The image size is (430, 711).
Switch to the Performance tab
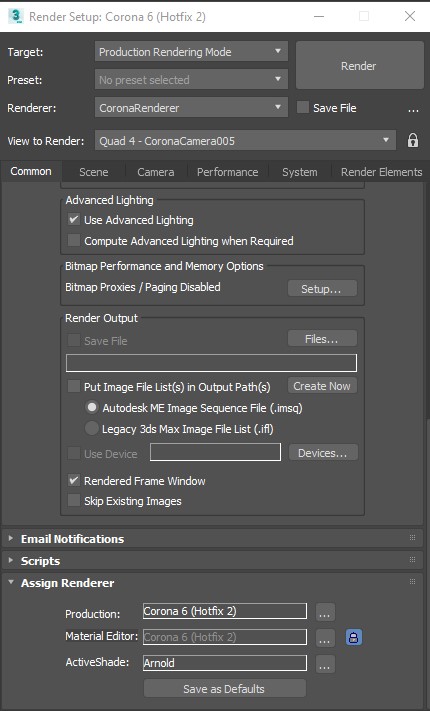(x=227, y=172)
